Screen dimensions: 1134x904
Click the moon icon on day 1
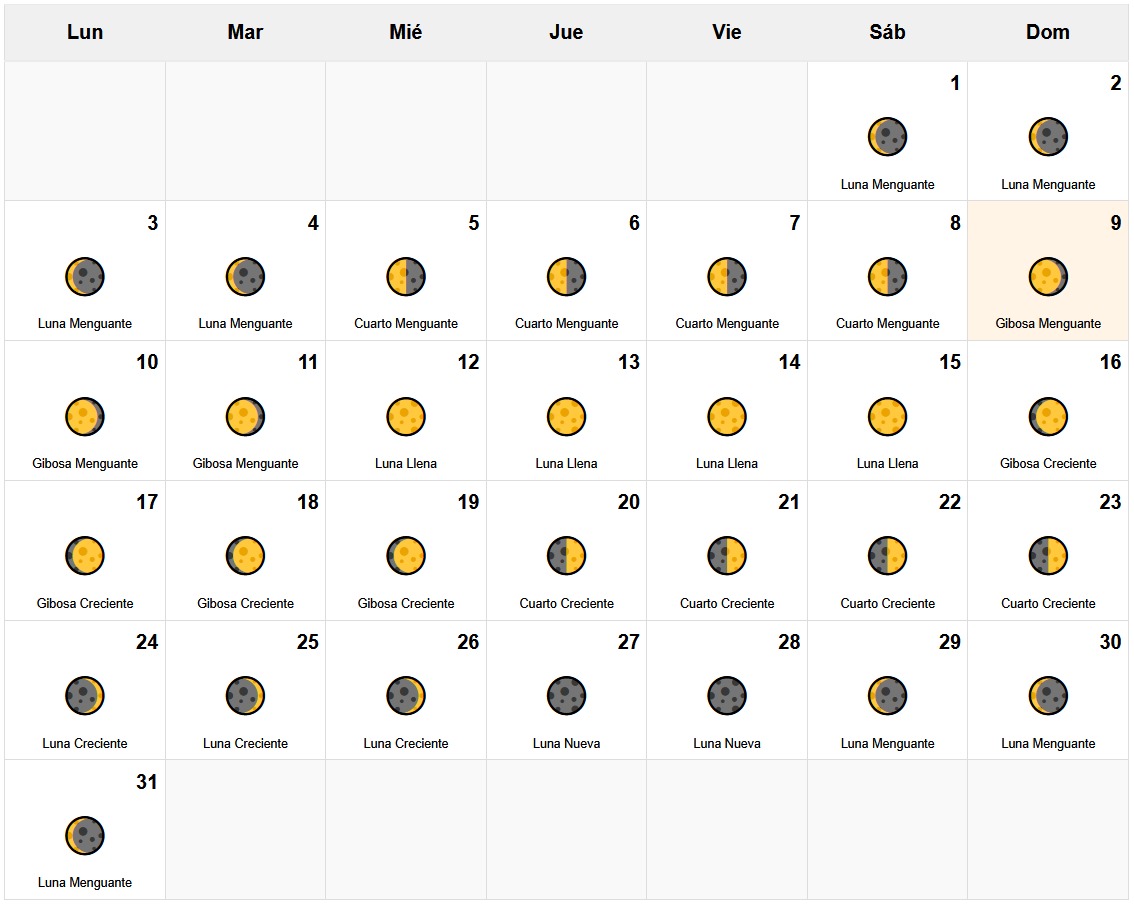point(887,137)
